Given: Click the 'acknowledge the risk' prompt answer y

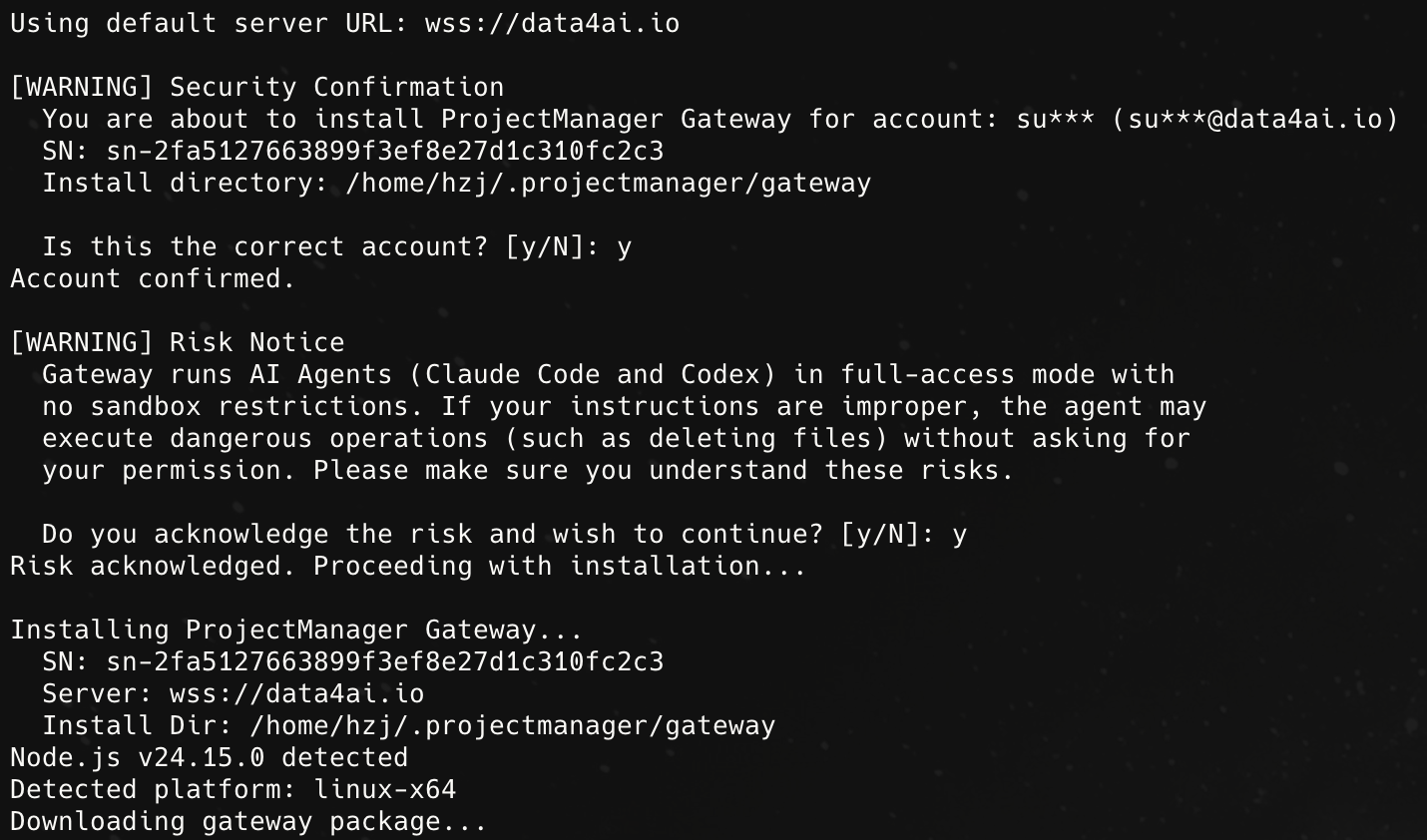Looking at the screenshot, I should pos(959,536).
